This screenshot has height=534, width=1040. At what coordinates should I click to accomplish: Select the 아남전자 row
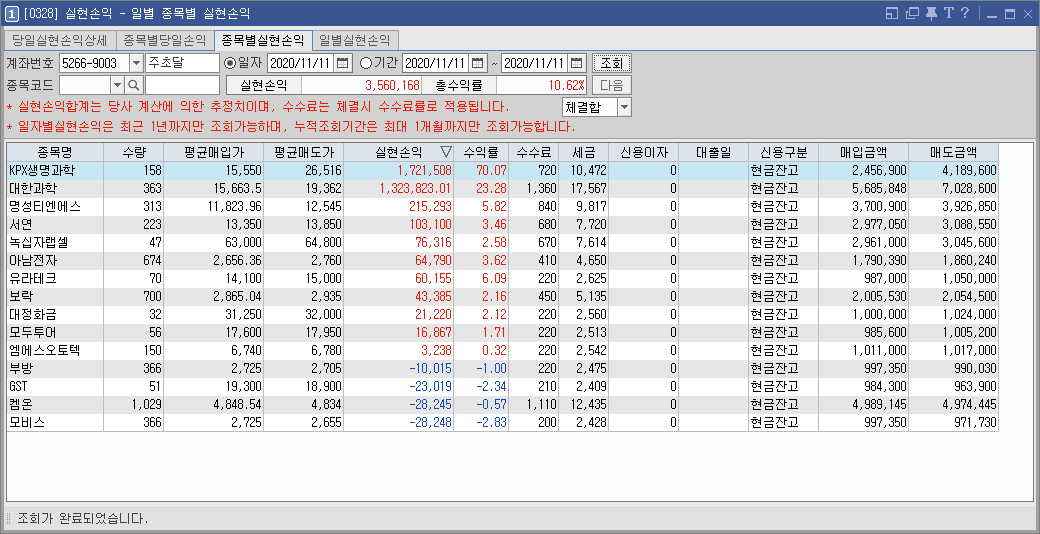pos(502,261)
